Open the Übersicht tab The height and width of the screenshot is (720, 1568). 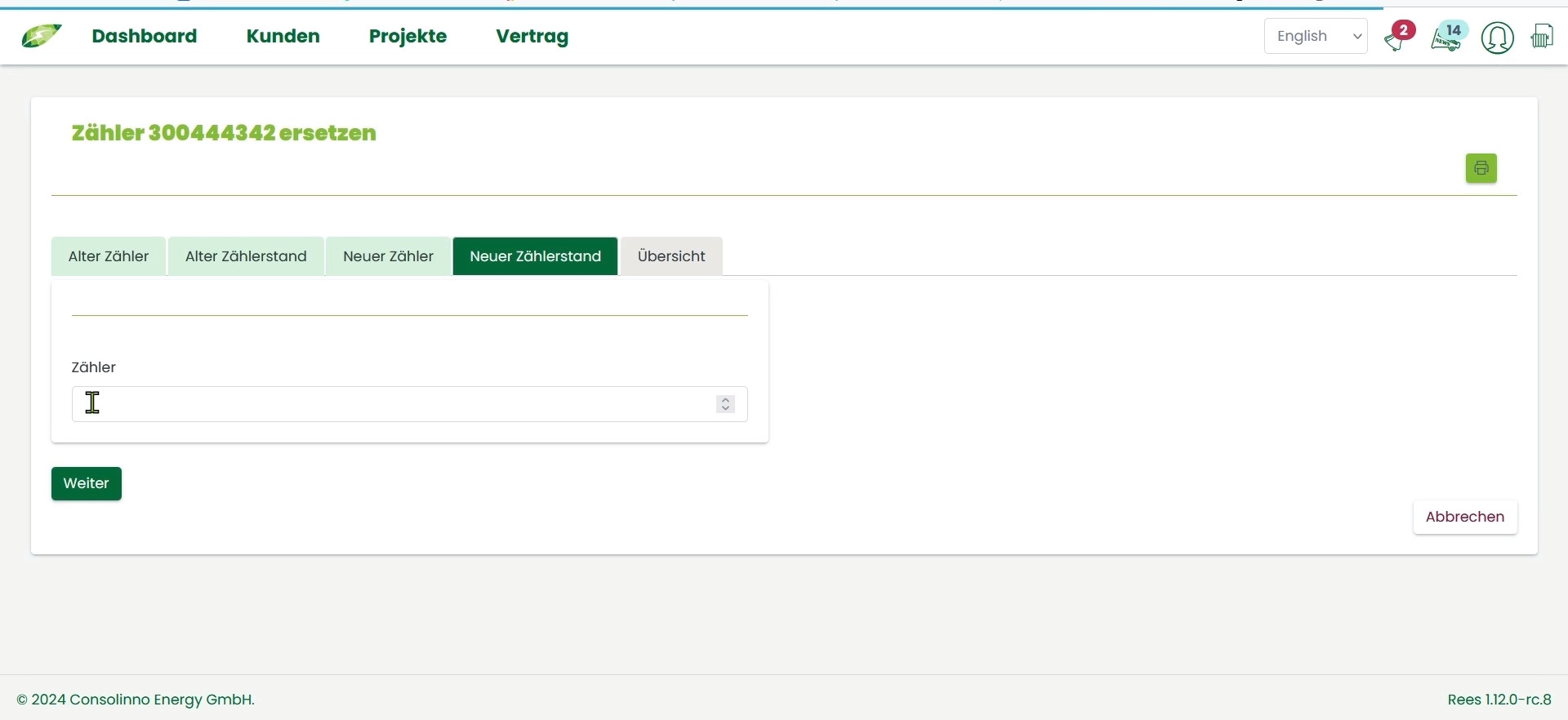pyautogui.click(x=670, y=256)
